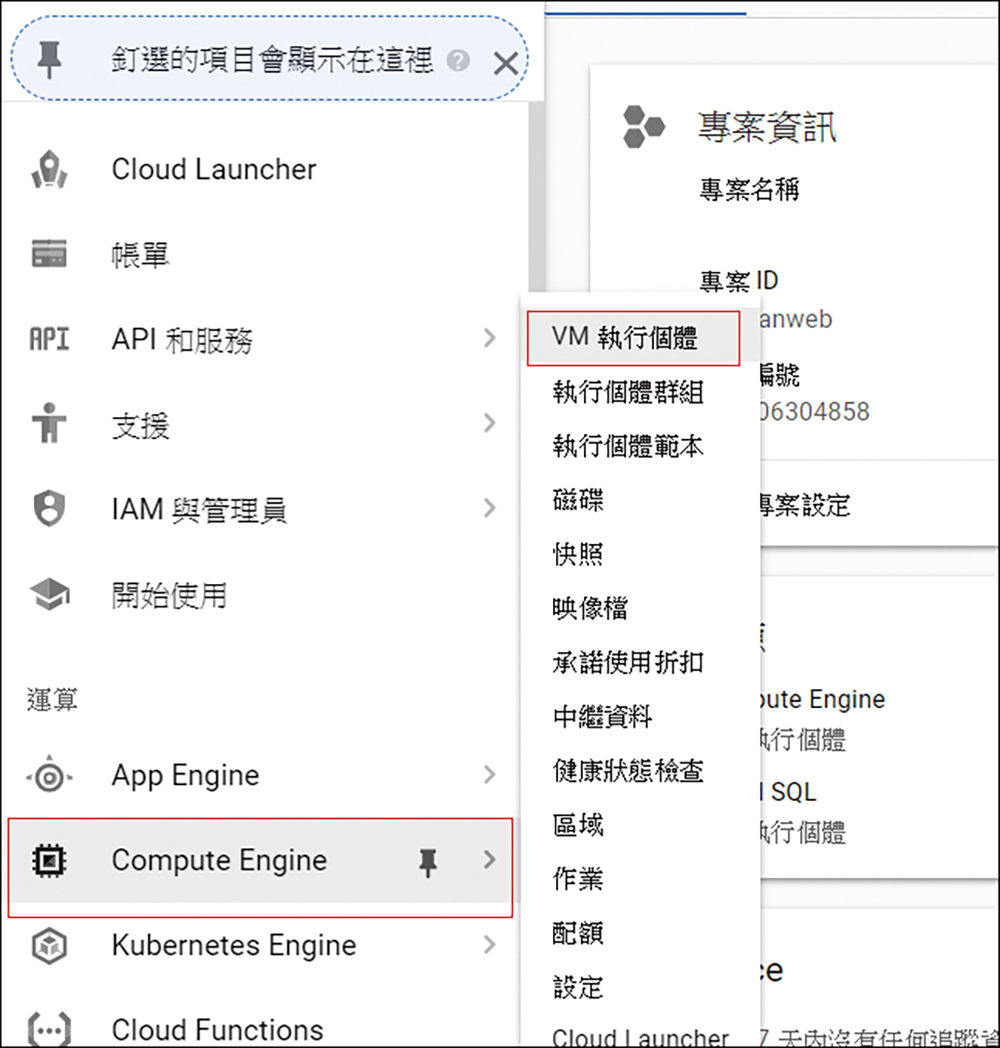Open the App Engine icon

click(49, 775)
